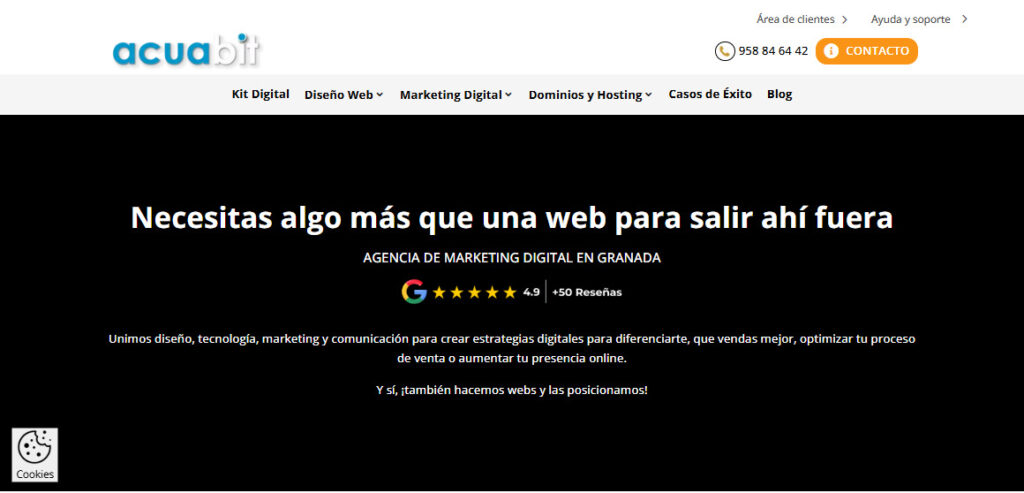Call the 958 84 64 42 phone number
Image resolution: width=1024 pixels, height=493 pixels.
(773, 51)
